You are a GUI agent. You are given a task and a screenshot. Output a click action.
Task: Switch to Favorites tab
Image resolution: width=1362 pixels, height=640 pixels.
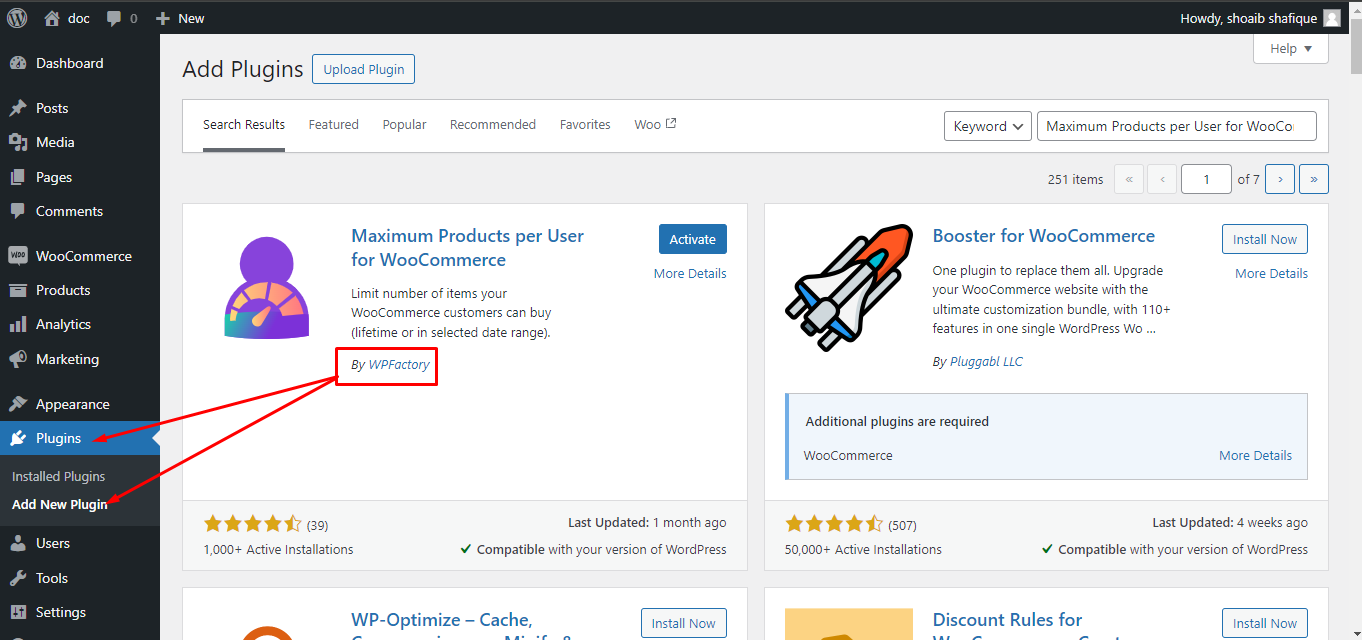(x=585, y=125)
